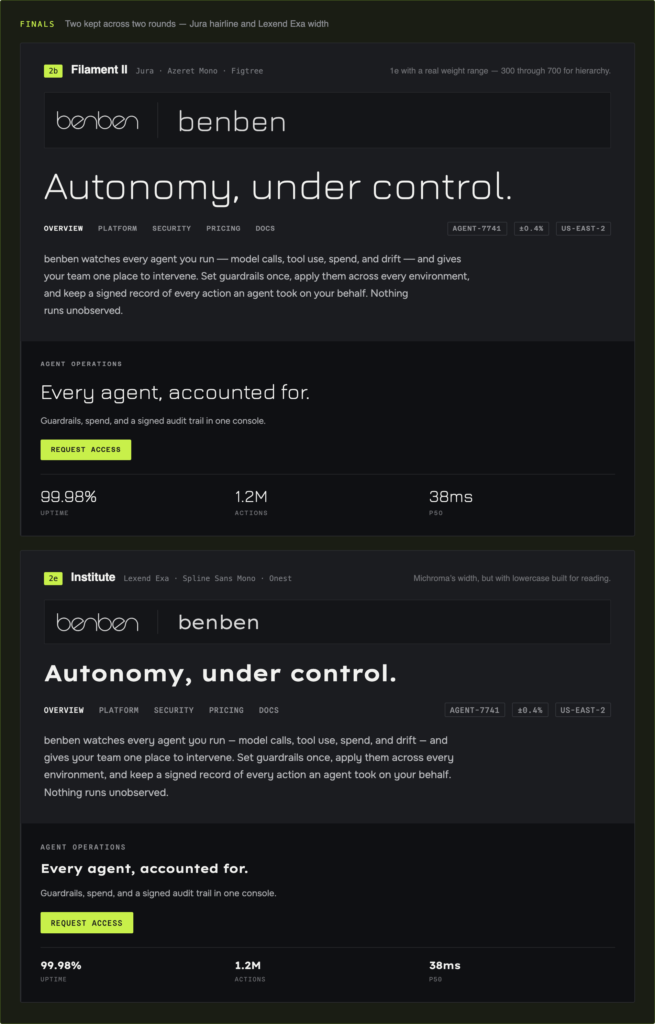Click the script benben logo in Filament II

(97, 121)
